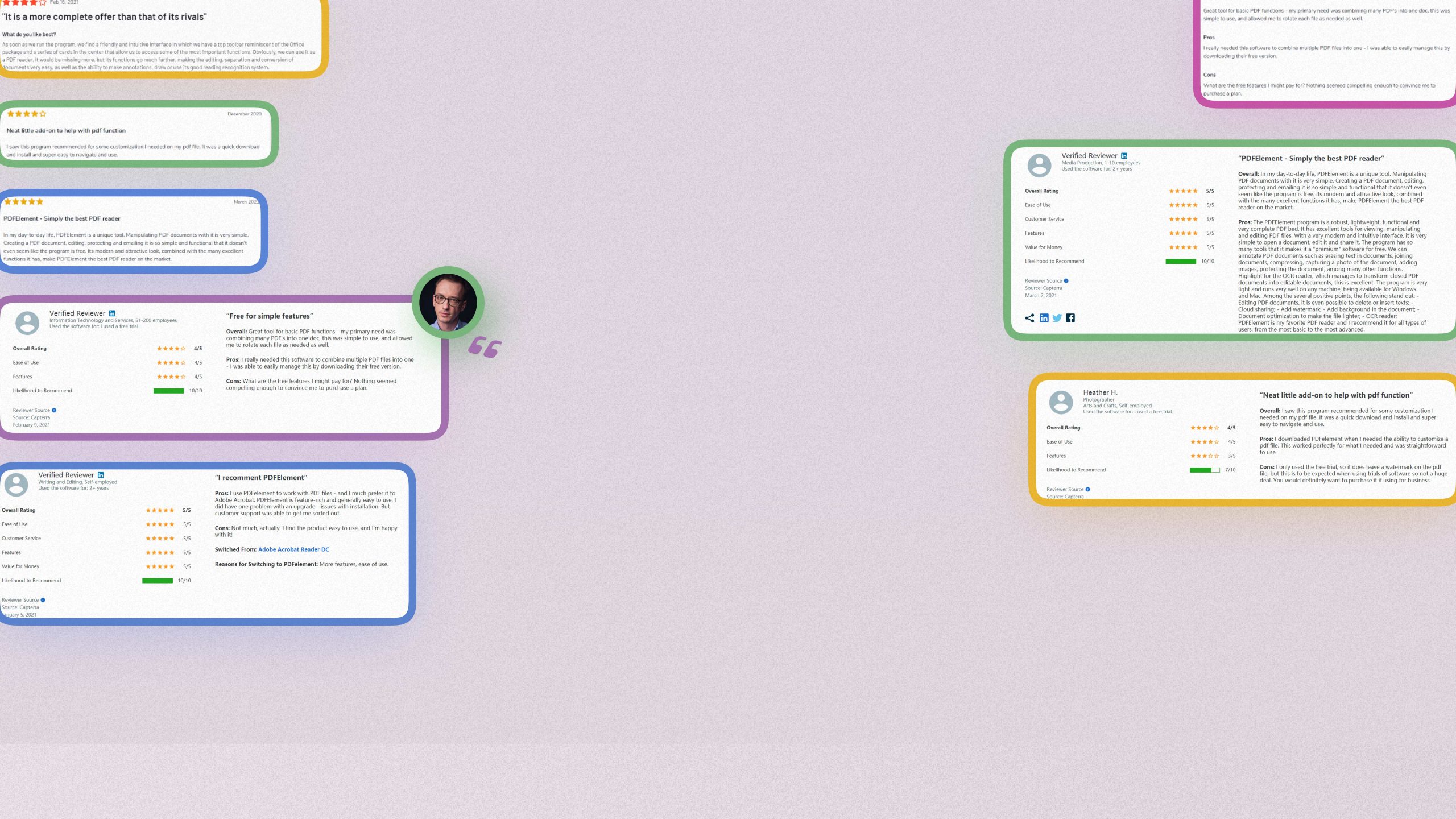Click "Cons" heading in the pink-bordered card

(x=1209, y=75)
